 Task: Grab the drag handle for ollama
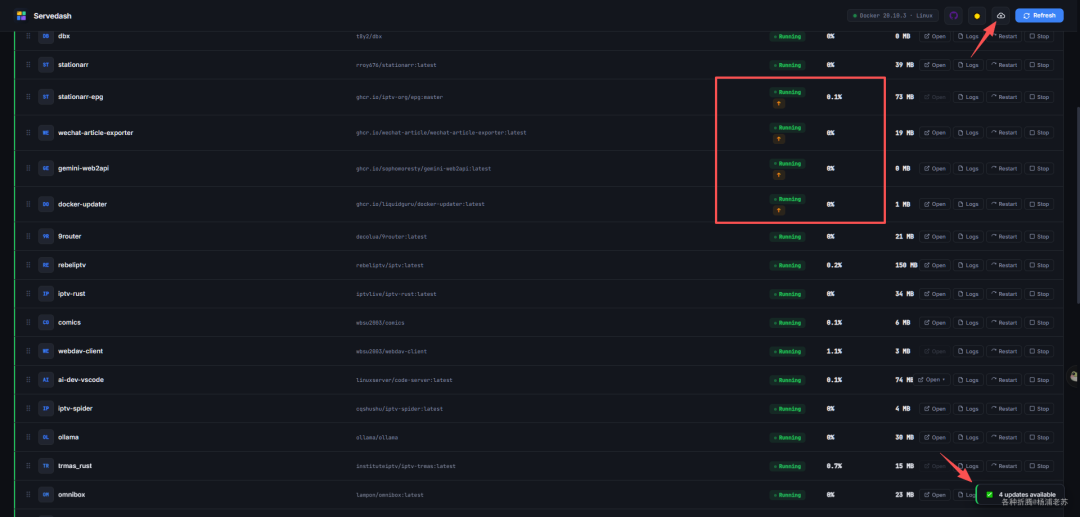click(28, 437)
